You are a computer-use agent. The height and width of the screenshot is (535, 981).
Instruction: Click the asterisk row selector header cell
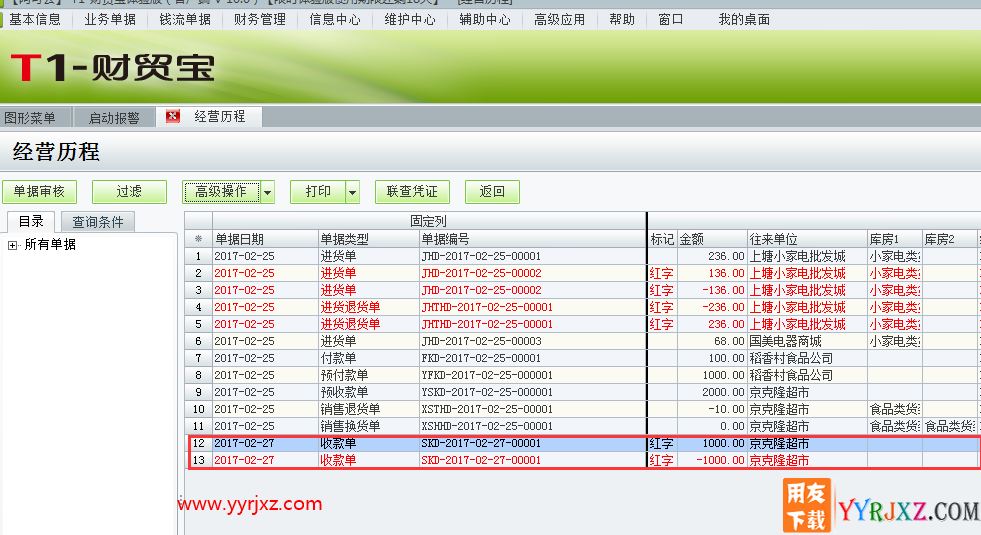pos(198,239)
